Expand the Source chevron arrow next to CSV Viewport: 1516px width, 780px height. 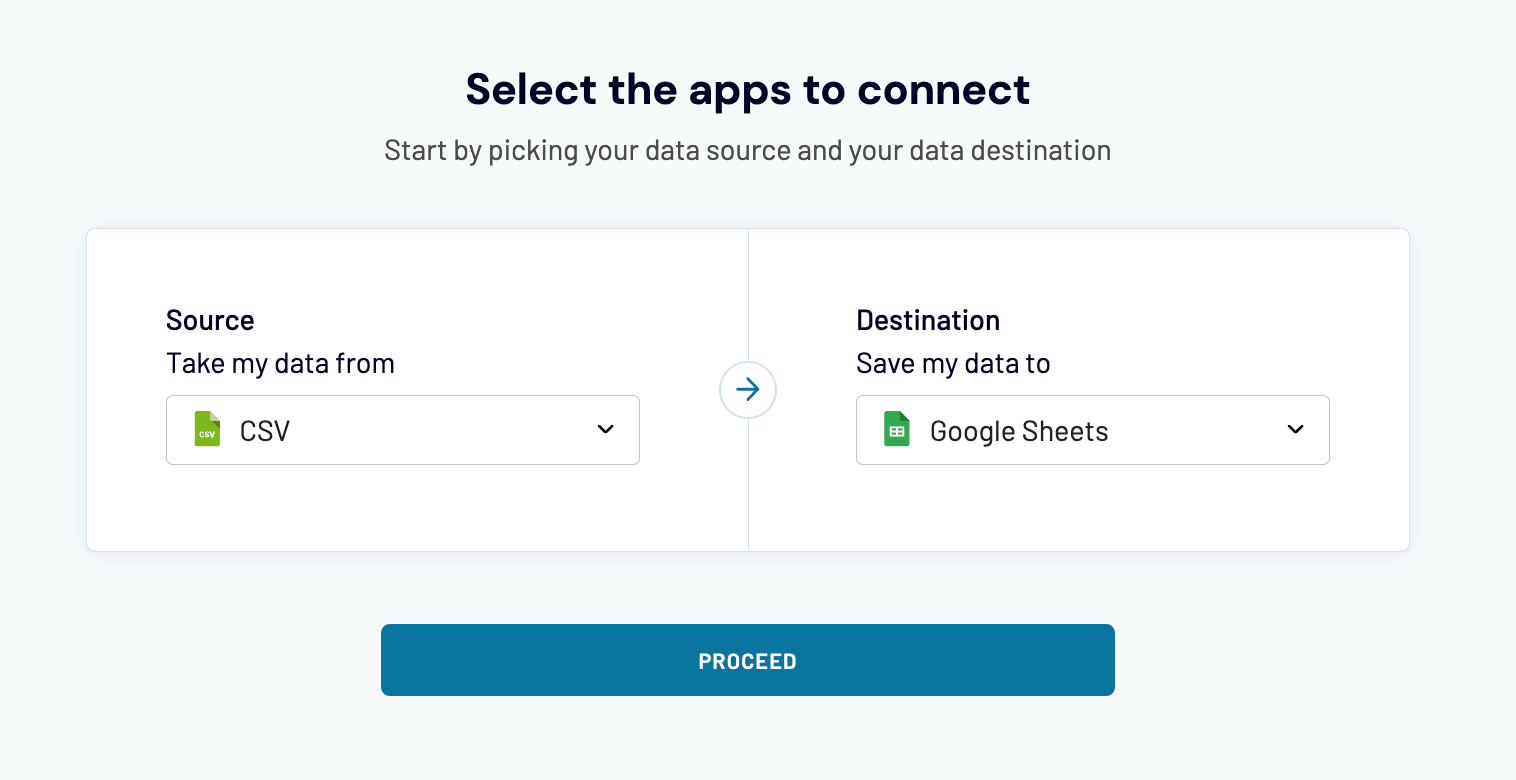605,429
